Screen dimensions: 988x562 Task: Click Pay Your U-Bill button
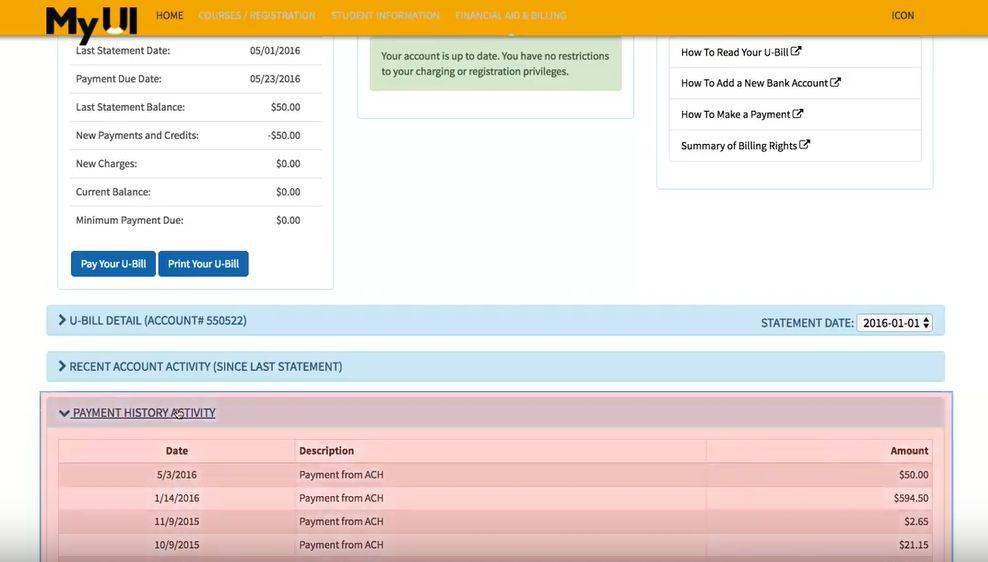click(113, 264)
